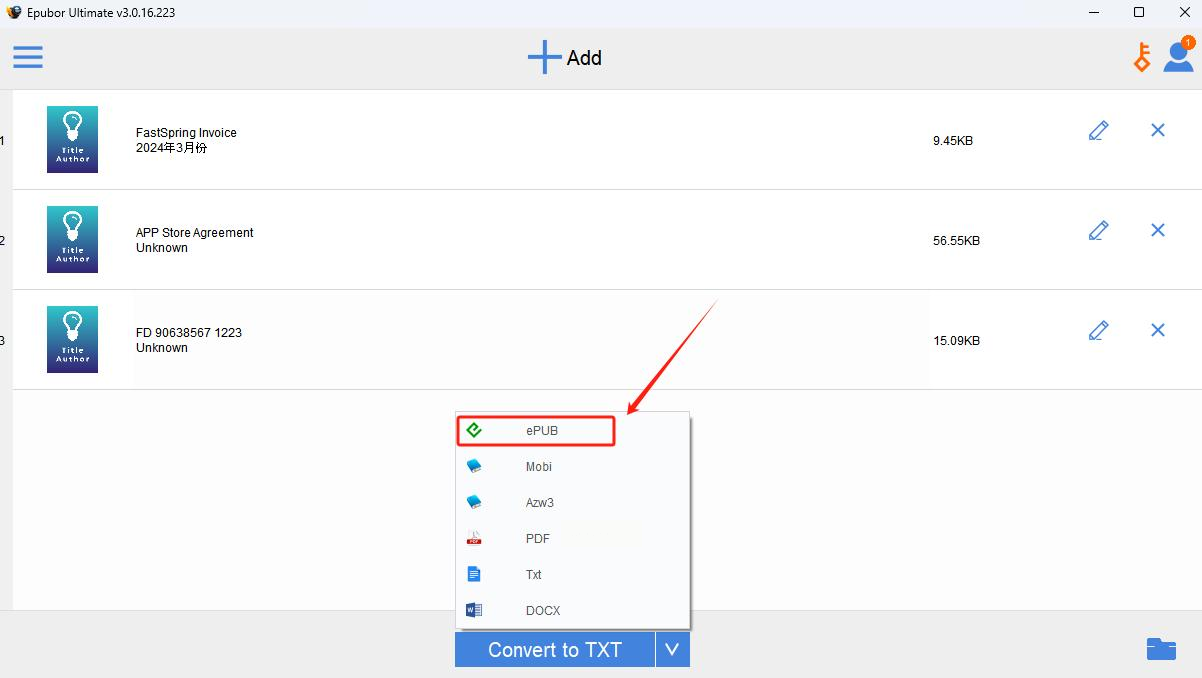The image size is (1202, 678).
Task: Choose DOCX as the output format
Action: click(573, 611)
